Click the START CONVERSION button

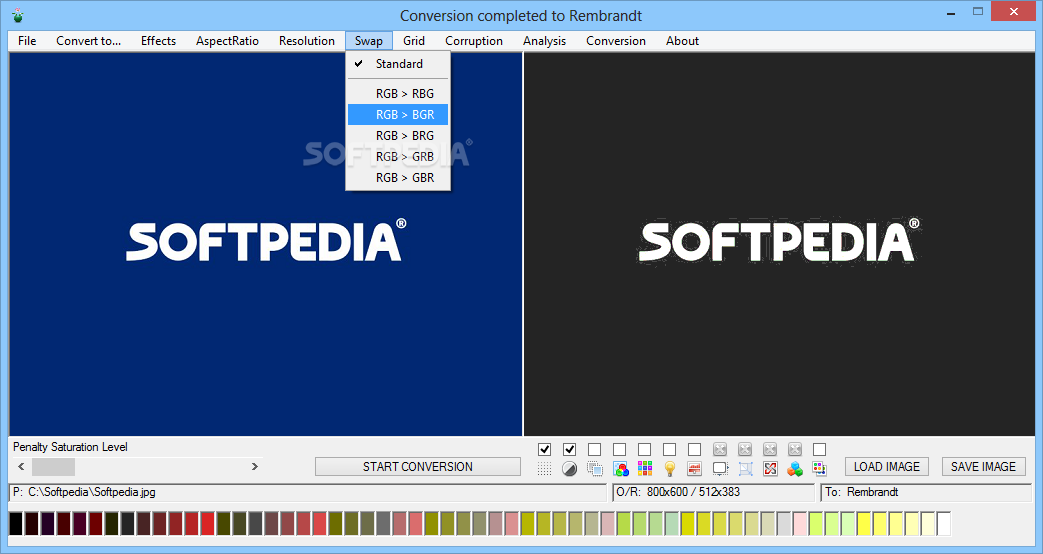[418, 466]
